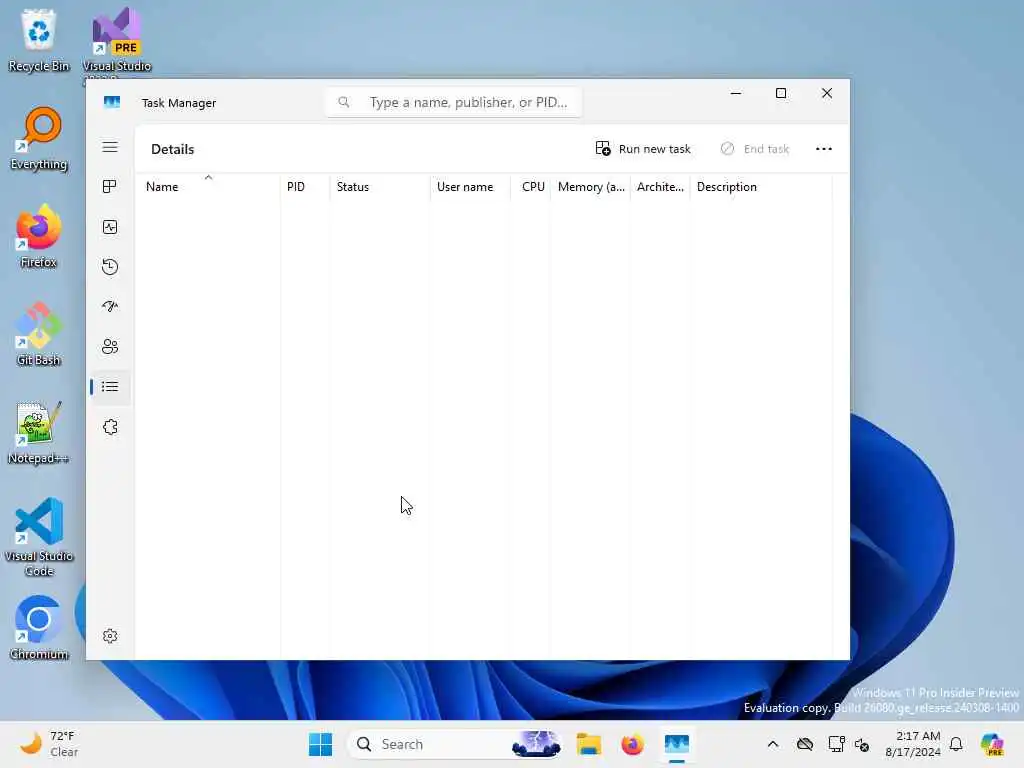Open the Users page in sidebar

tap(110, 346)
